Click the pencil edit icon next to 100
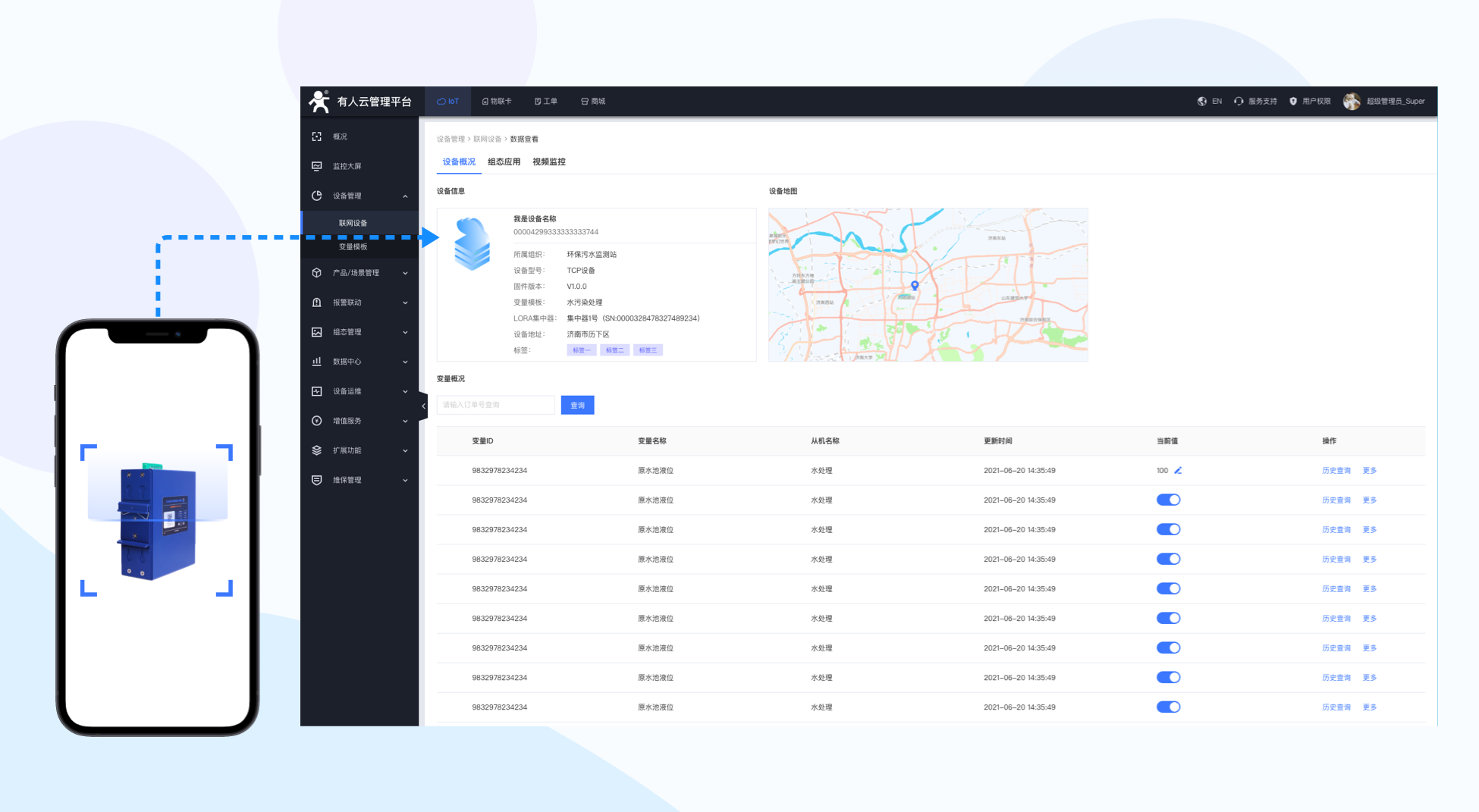 coord(1178,470)
